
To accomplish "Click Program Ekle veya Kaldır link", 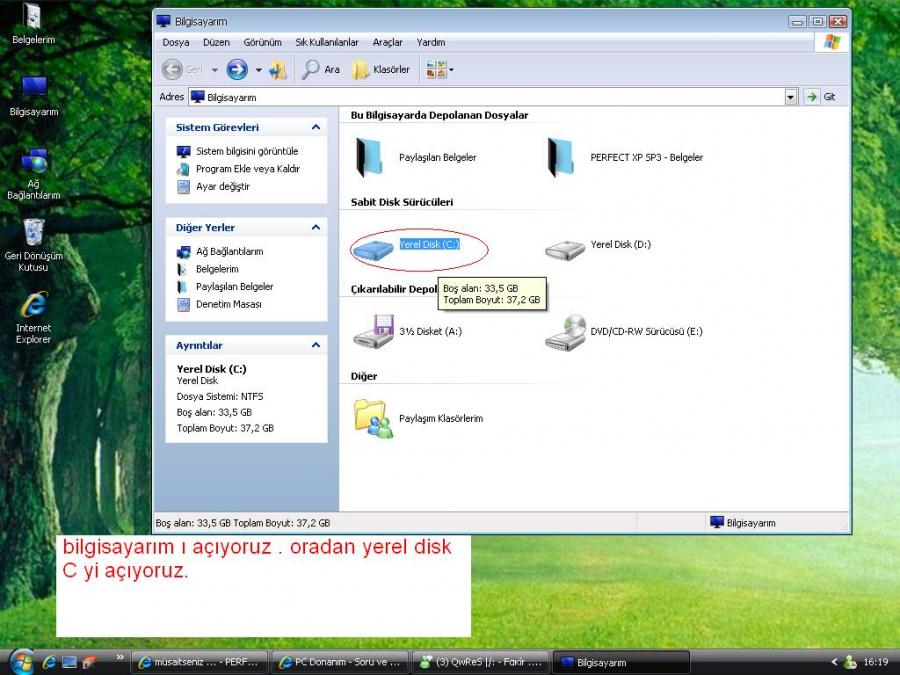I will point(247,169).
